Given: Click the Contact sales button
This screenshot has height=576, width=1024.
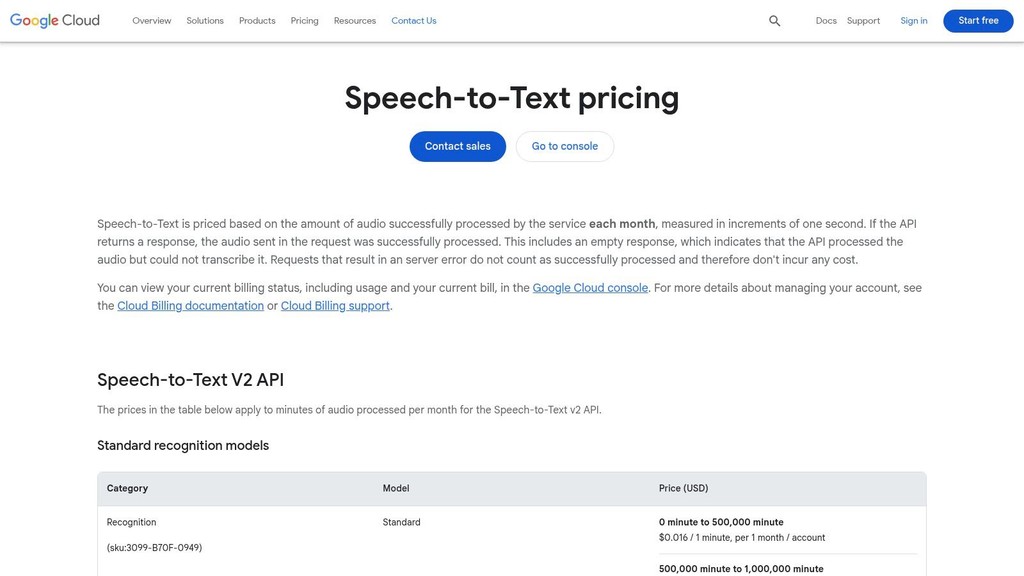Looking at the screenshot, I should [x=457, y=146].
